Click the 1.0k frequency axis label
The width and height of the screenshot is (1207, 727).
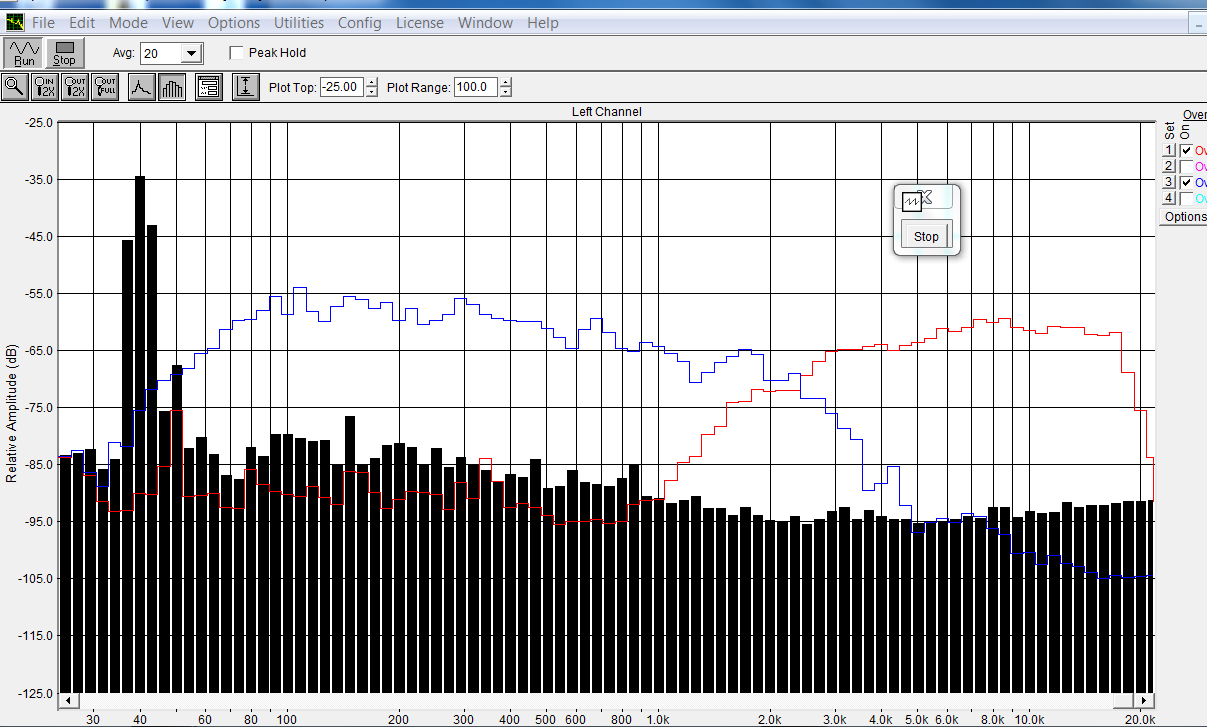coord(657,719)
